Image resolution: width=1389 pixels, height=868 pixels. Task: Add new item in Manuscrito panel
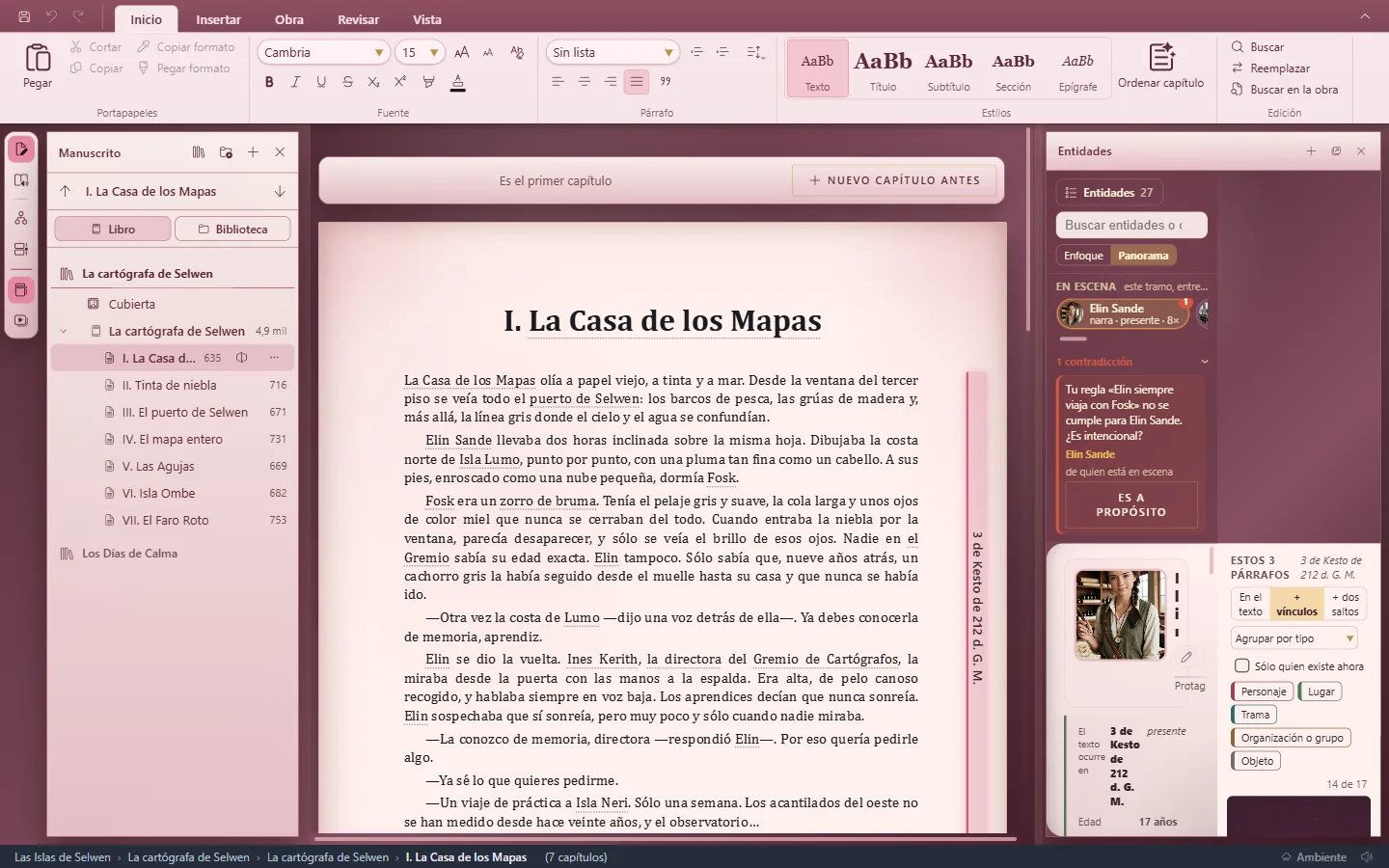[x=253, y=152]
